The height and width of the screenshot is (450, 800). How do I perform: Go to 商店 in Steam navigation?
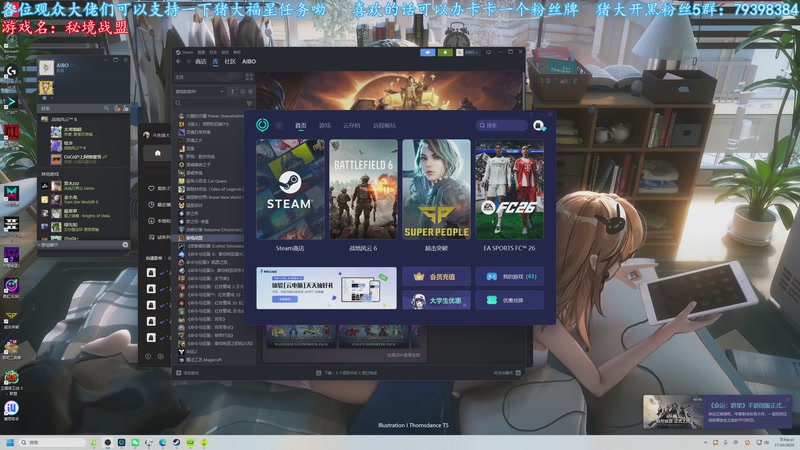pyautogui.click(x=201, y=62)
